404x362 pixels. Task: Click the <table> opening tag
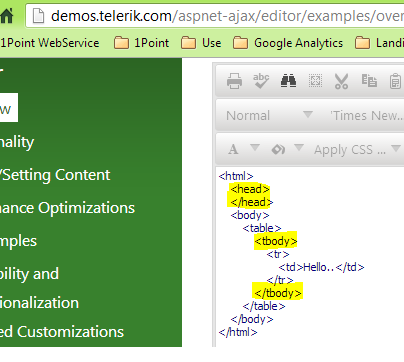pyautogui.click(x=262, y=228)
